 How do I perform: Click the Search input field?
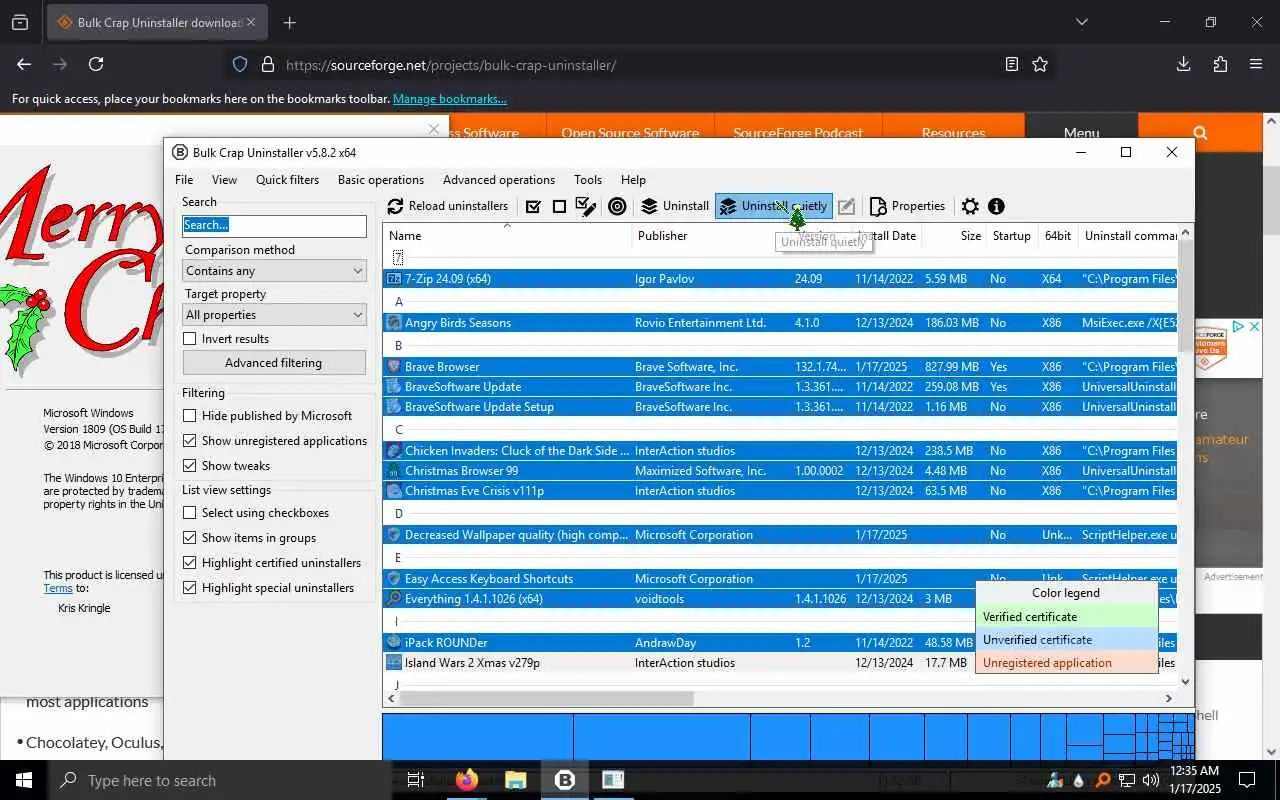[275, 225]
